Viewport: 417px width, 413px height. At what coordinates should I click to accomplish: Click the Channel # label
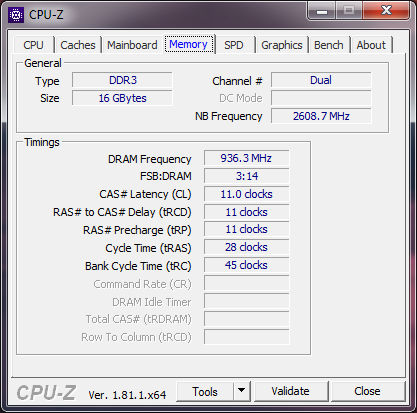click(237, 81)
